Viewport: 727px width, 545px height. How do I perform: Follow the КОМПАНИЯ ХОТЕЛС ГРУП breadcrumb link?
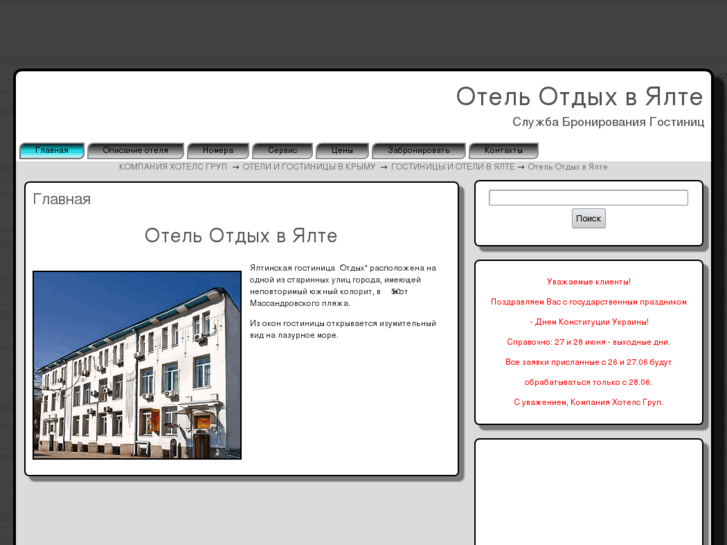tap(173, 167)
